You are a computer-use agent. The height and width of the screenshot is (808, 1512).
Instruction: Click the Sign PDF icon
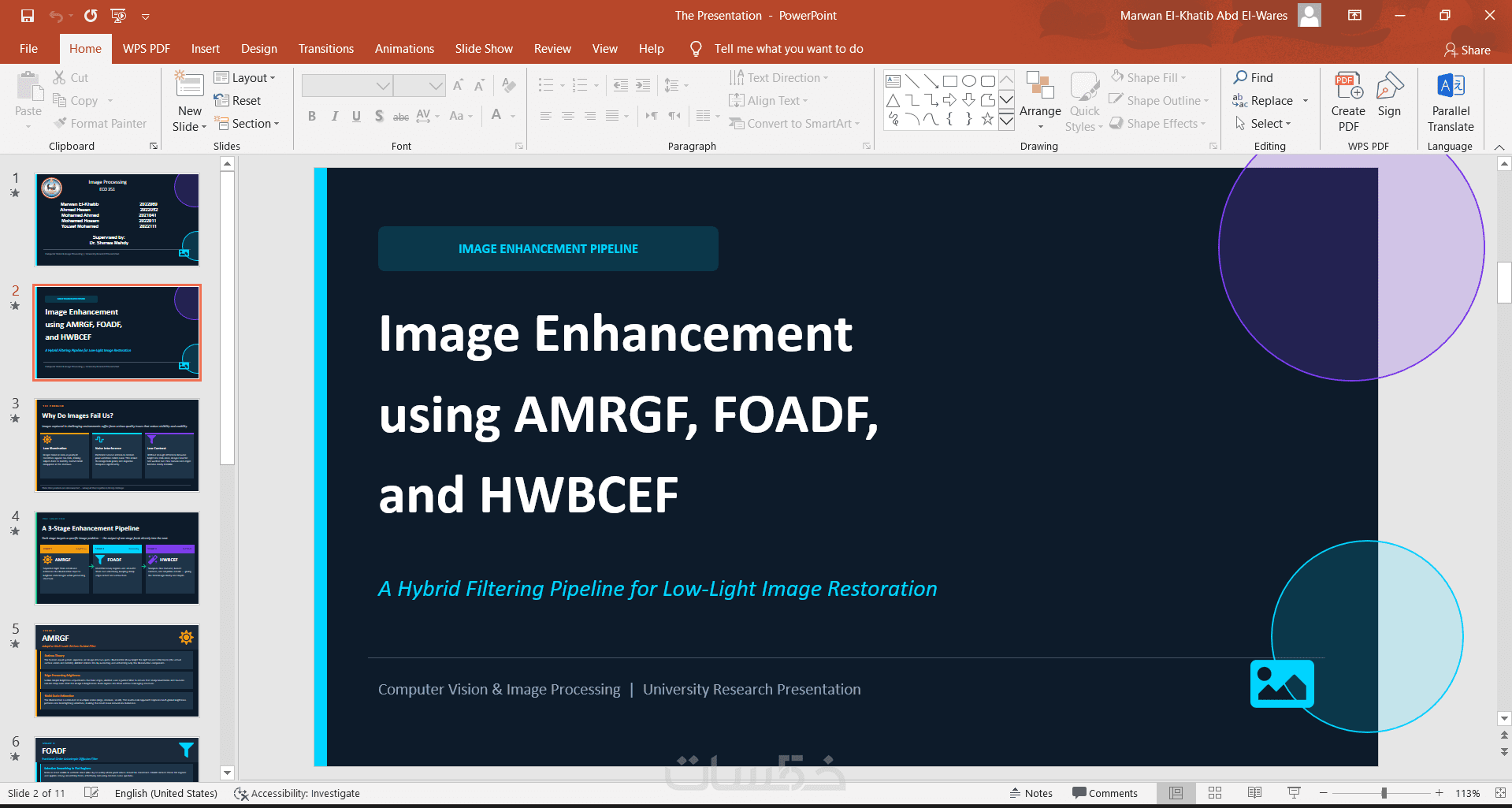tap(1389, 95)
